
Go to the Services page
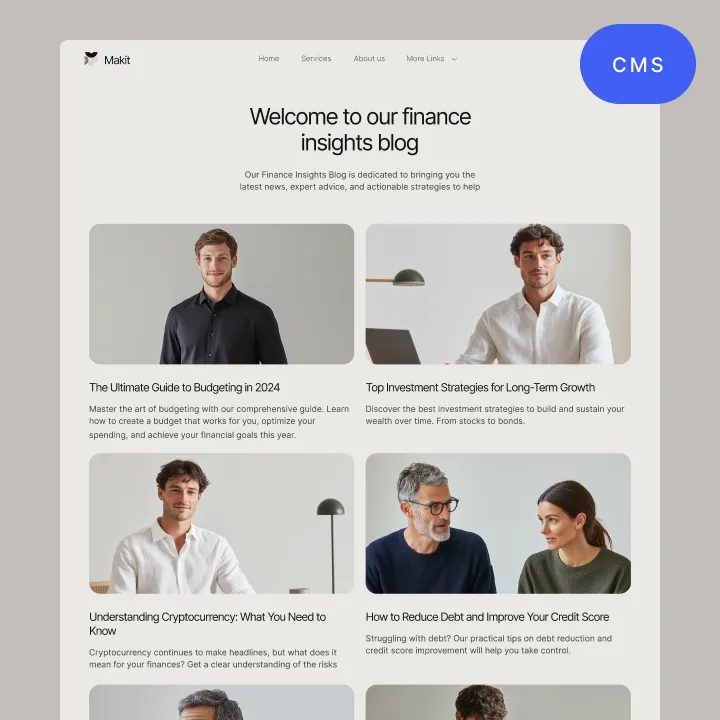[x=316, y=58]
